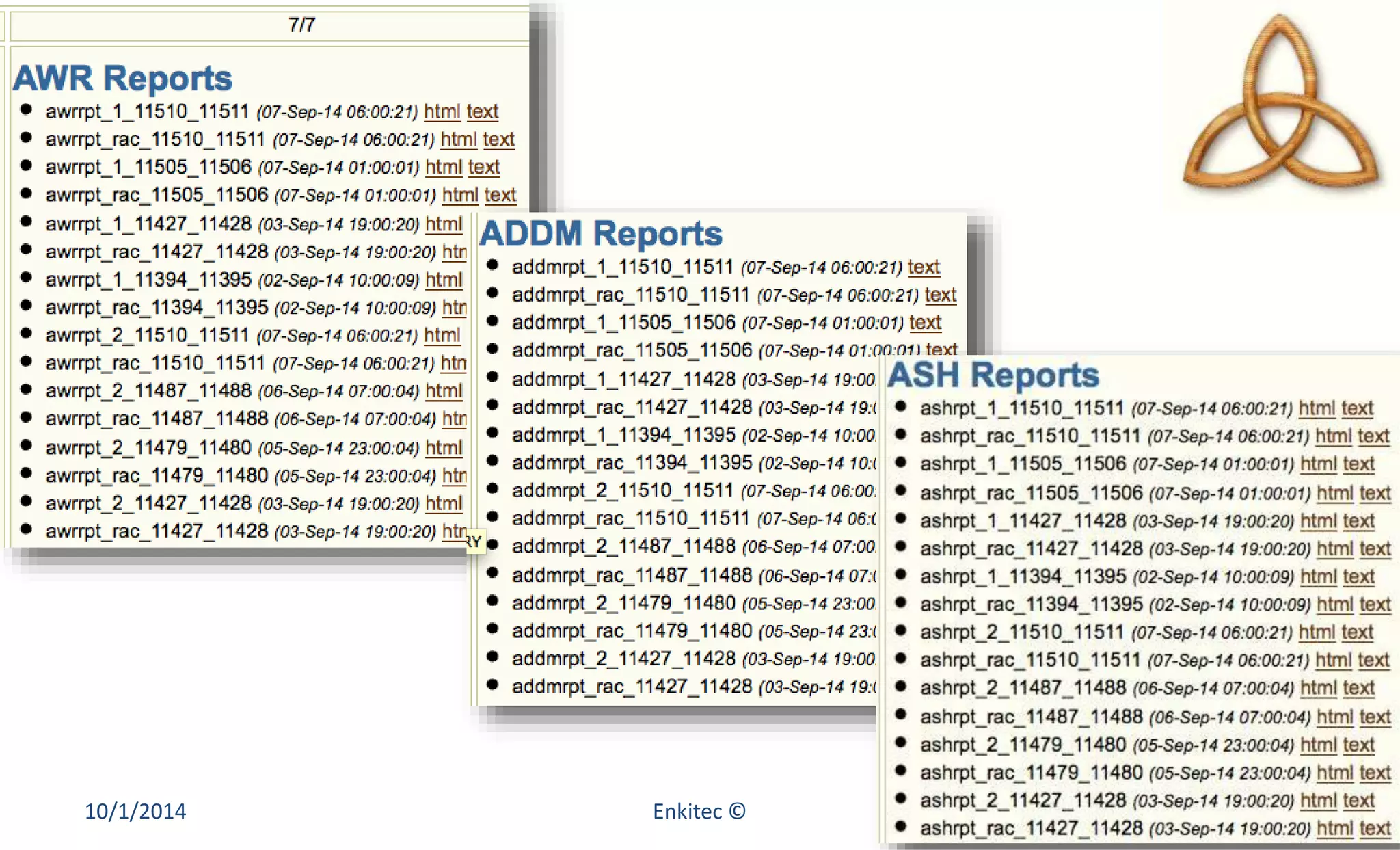Click the 7/7 table cell
This screenshot has width=1400, height=850.
pos(301,25)
